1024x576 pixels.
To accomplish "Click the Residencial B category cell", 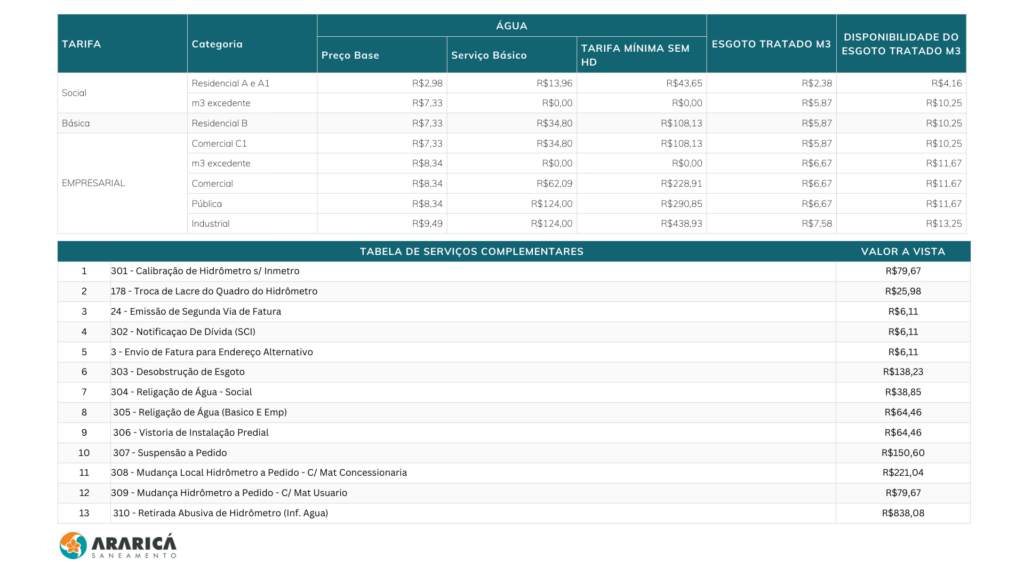I will coord(219,123).
